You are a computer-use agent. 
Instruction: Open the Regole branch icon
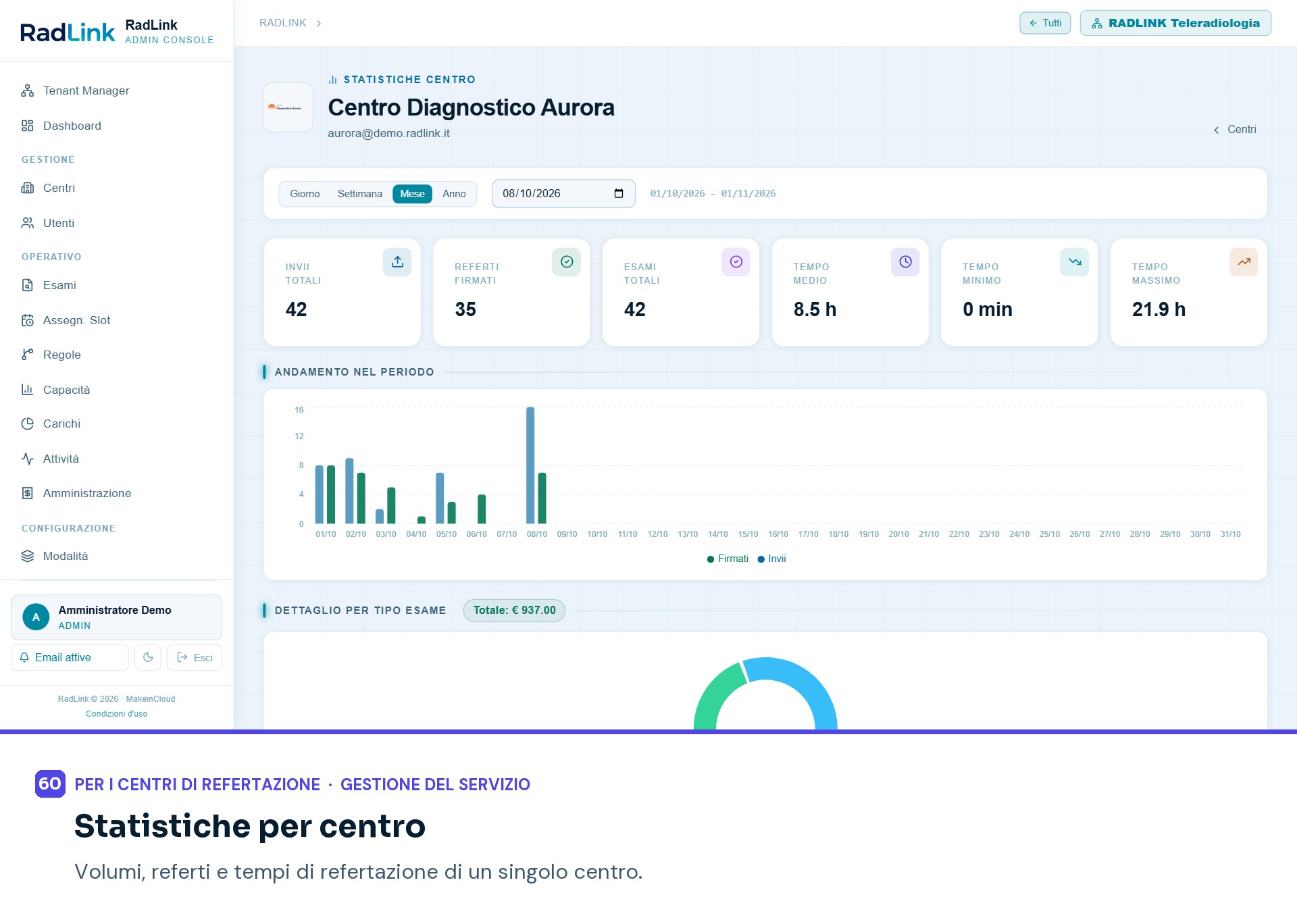coord(27,355)
